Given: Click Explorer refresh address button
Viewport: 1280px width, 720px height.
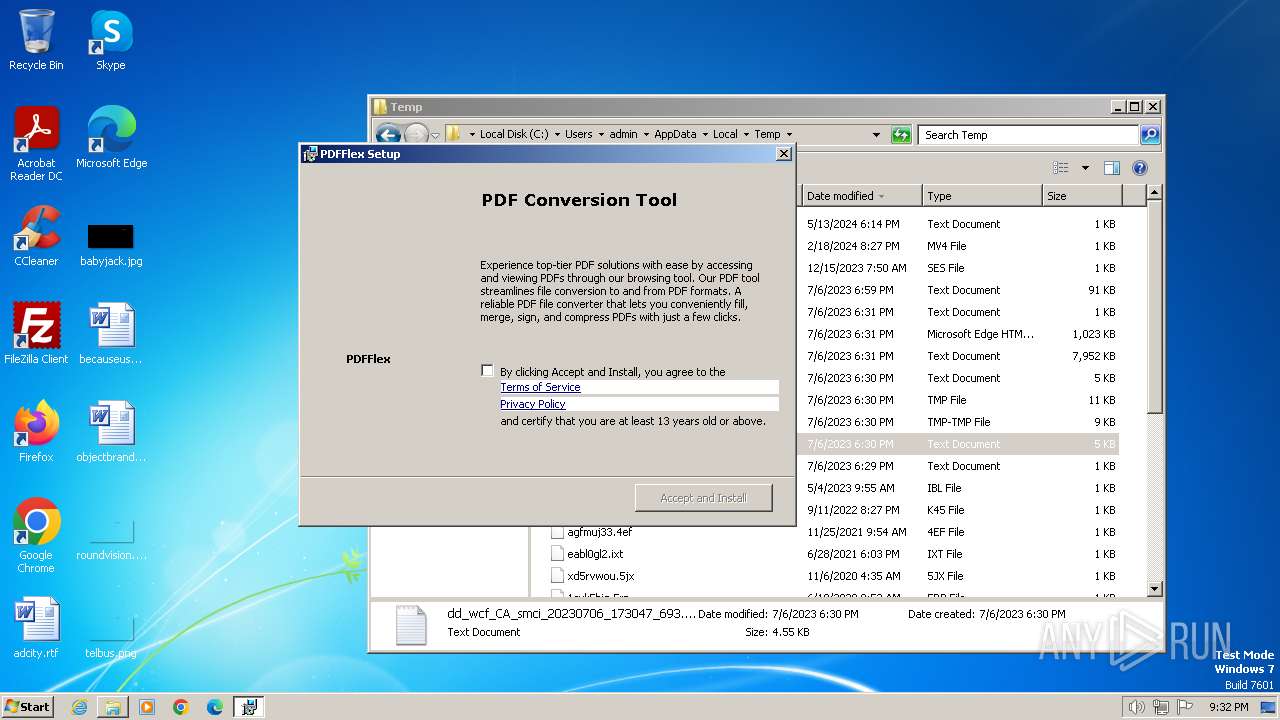Looking at the screenshot, I should [x=901, y=134].
